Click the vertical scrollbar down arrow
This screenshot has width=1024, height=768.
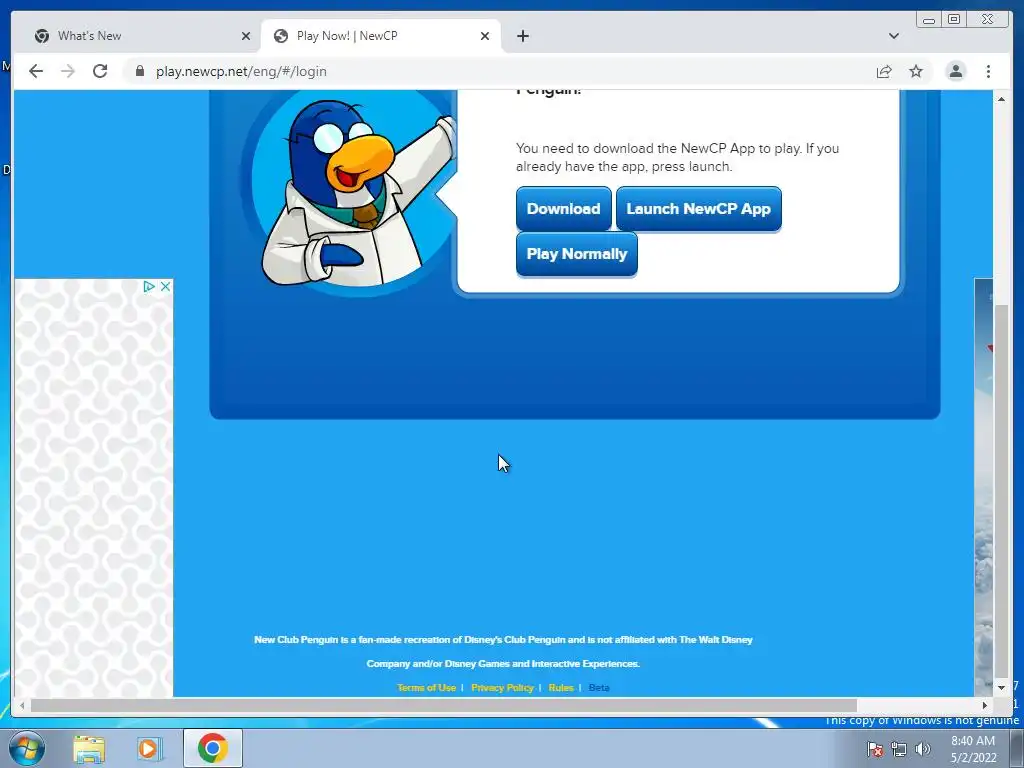pyautogui.click(x=1001, y=688)
